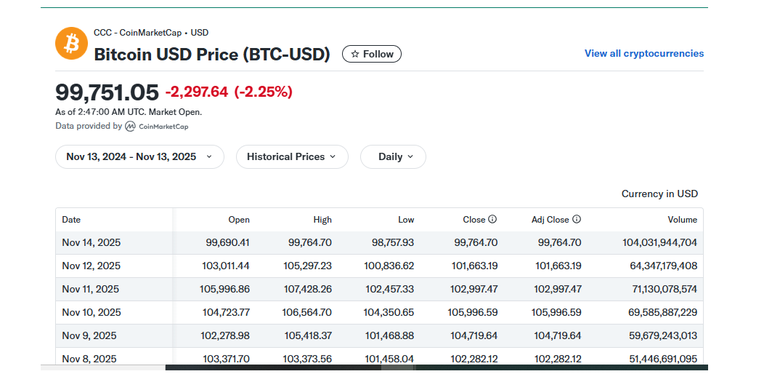Screen dimensions: 780x390
Task: Click the Open column header
Action: tap(239, 219)
